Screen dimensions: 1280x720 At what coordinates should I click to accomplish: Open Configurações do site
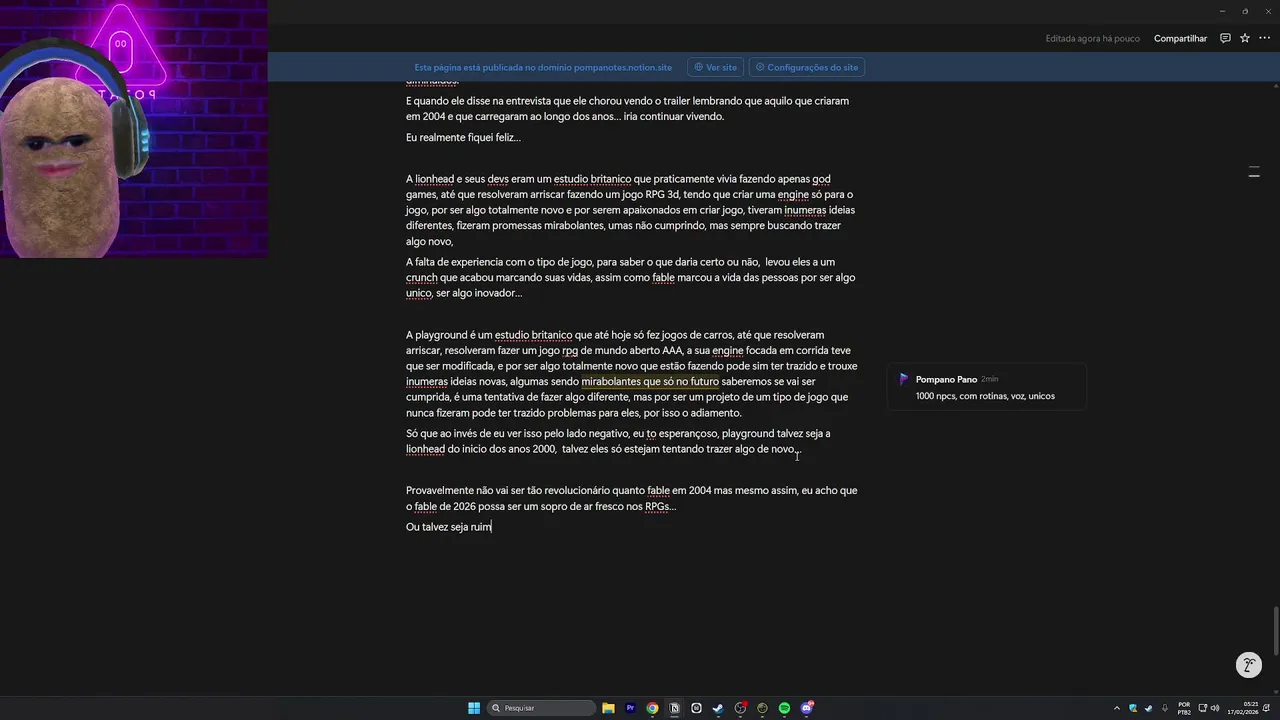[807, 67]
